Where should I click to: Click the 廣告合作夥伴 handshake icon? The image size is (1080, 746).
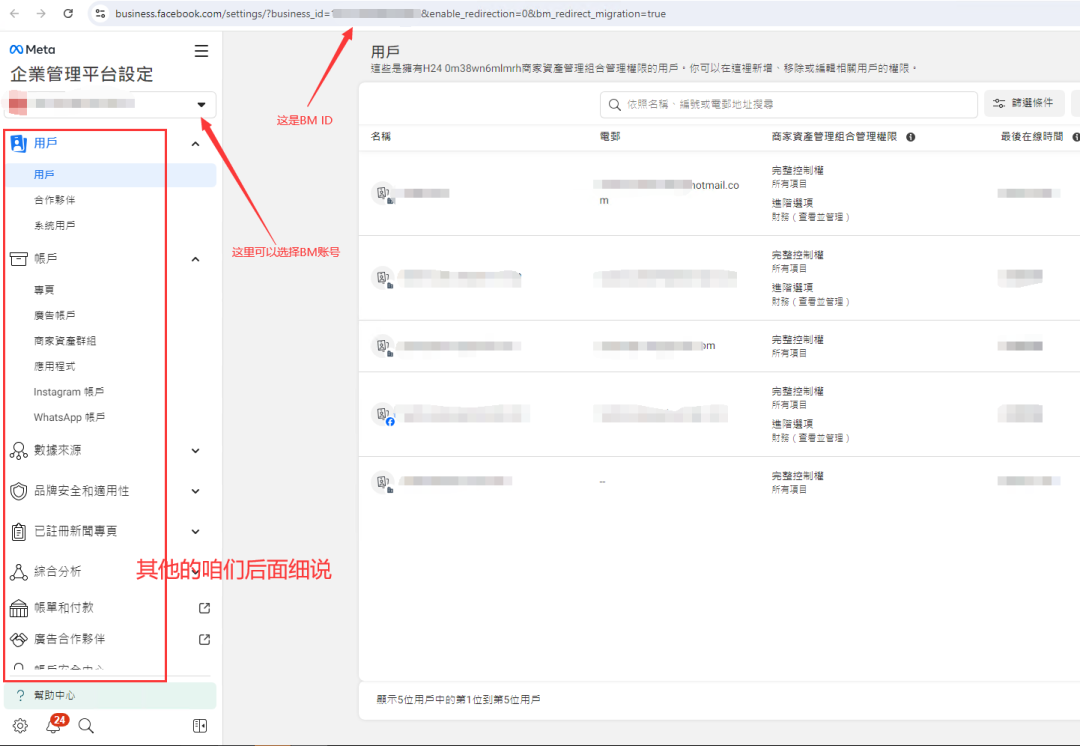[19, 639]
